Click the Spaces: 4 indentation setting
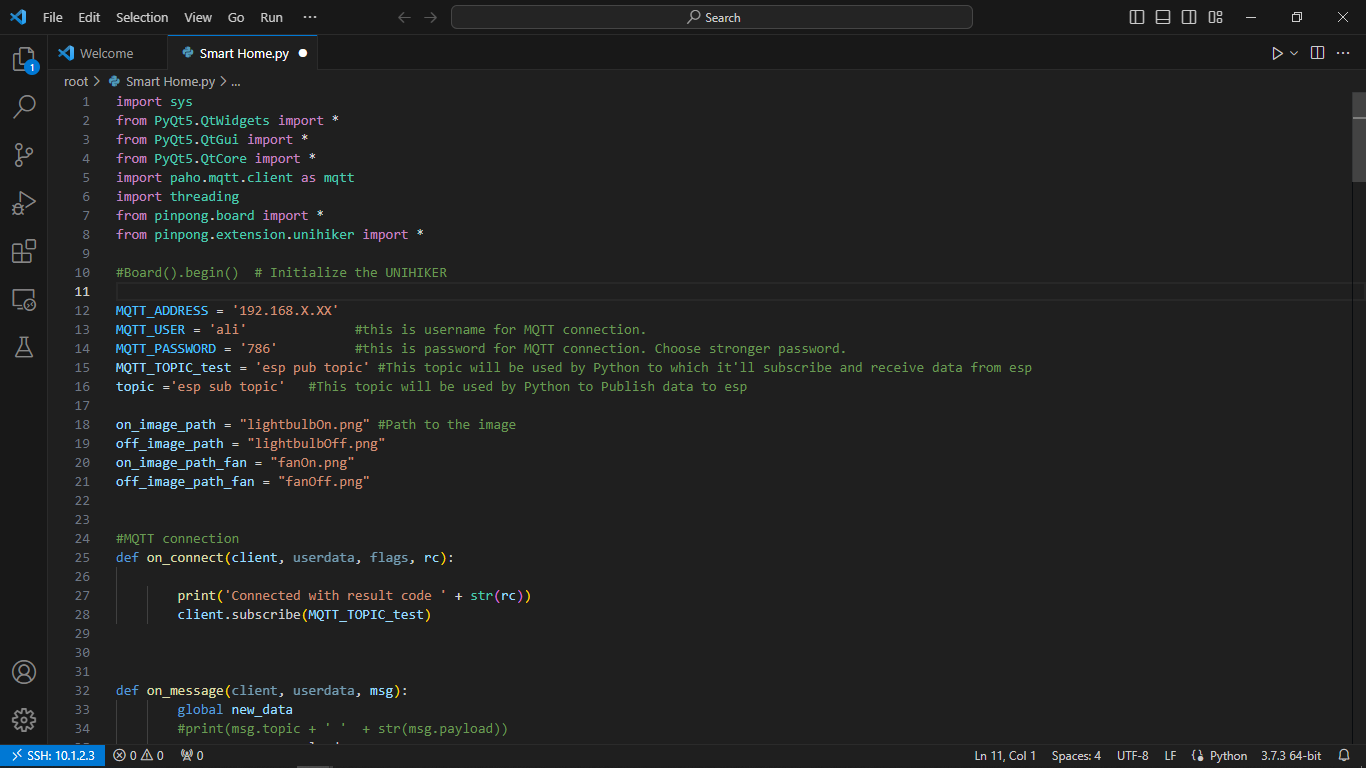 1076,756
